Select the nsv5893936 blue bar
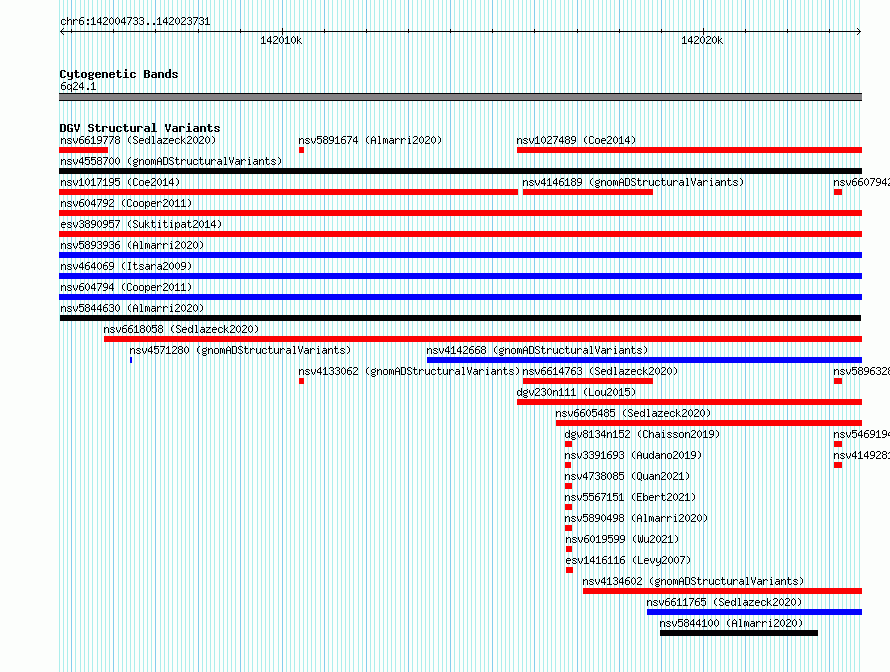Screen dimensions: 890x672 click(x=460, y=255)
